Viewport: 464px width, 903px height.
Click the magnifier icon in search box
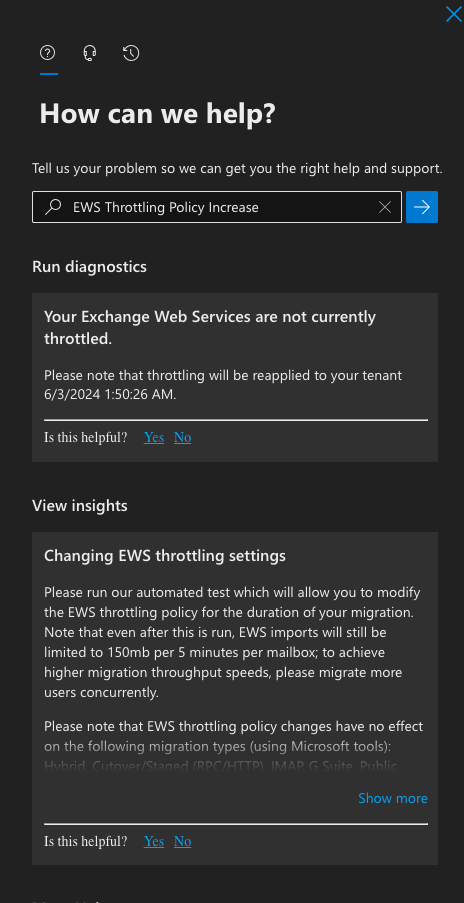coord(53,207)
